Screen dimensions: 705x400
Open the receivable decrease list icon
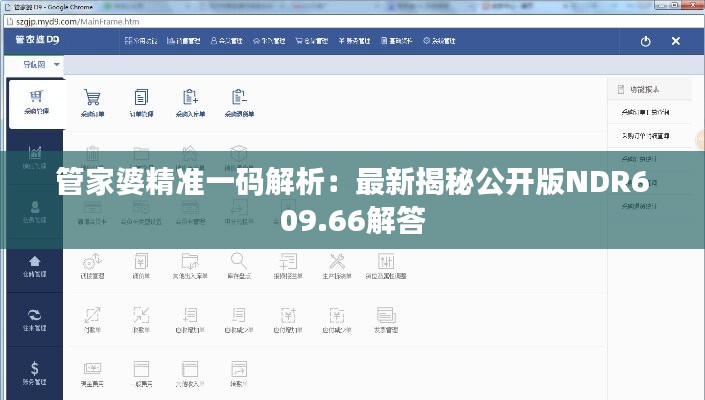coord(239,315)
